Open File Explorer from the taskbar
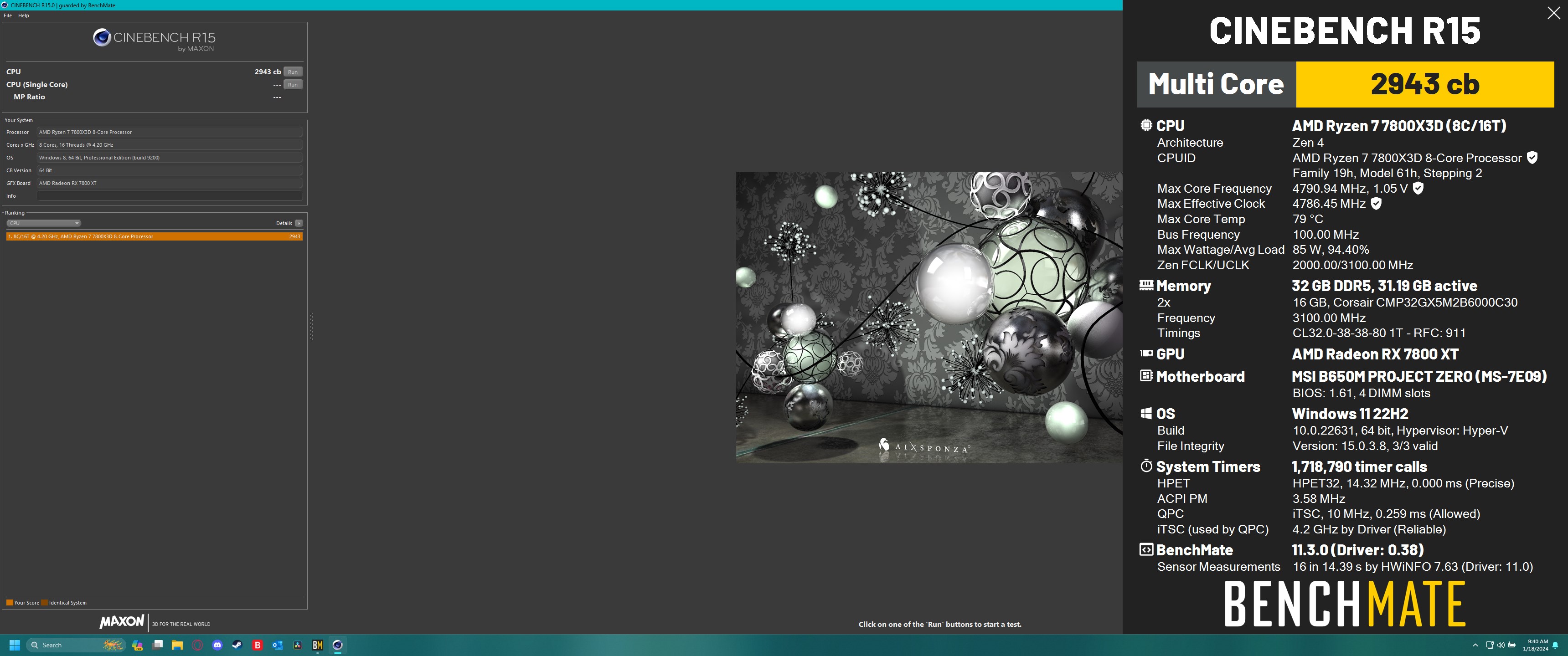Image resolution: width=1568 pixels, height=656 pixels. point(177,645)
